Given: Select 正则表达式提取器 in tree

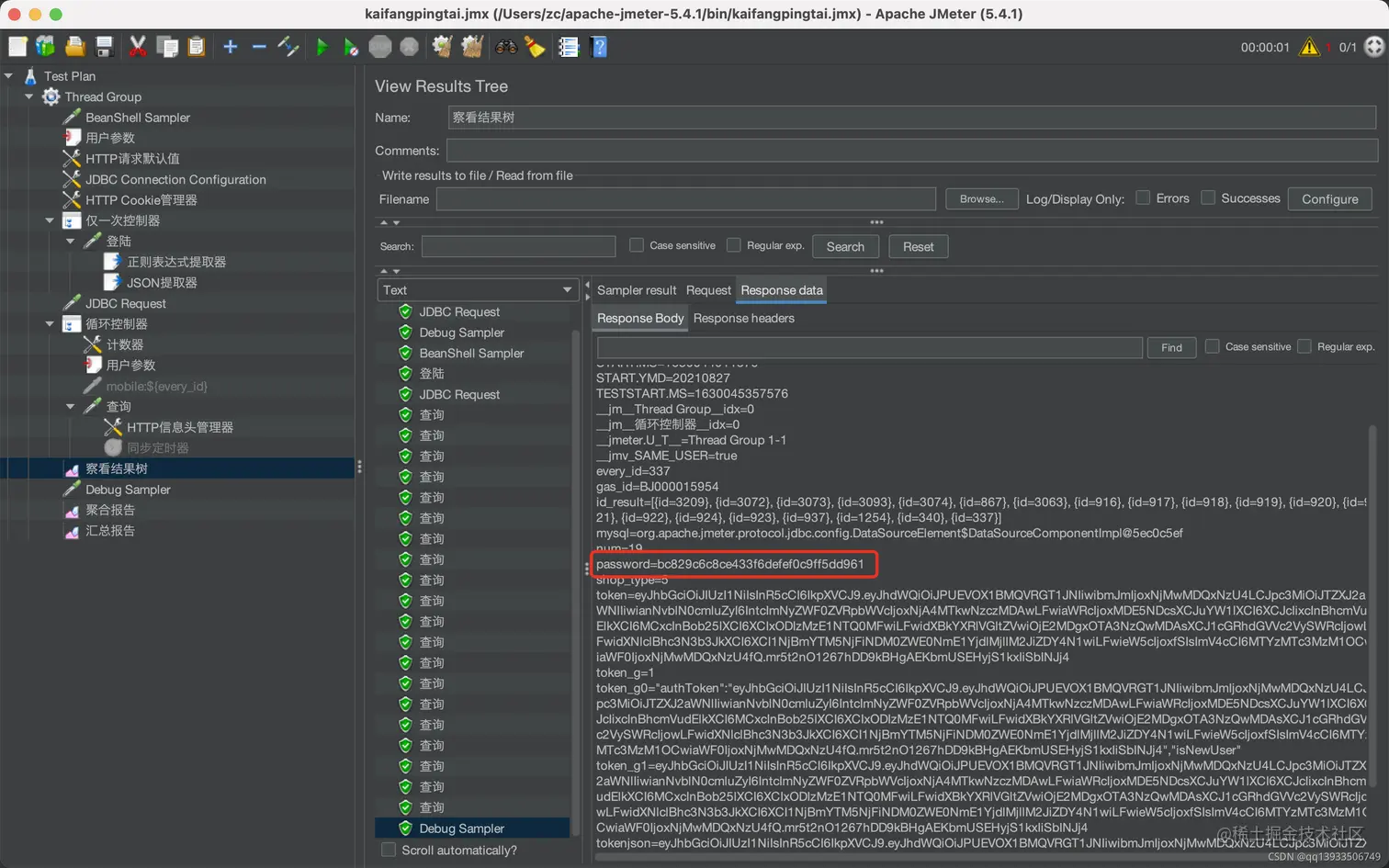Looking at the screenshot, I should (x=175, y=262).
